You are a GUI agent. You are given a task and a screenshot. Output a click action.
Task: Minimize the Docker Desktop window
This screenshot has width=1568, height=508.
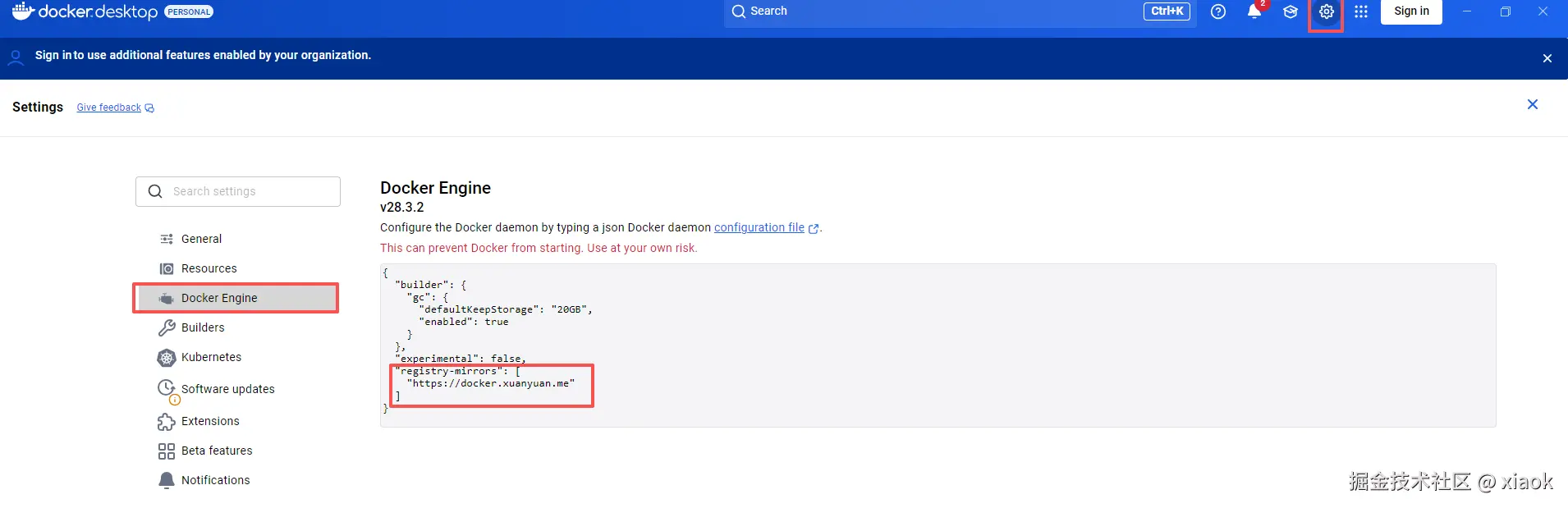1466,11
